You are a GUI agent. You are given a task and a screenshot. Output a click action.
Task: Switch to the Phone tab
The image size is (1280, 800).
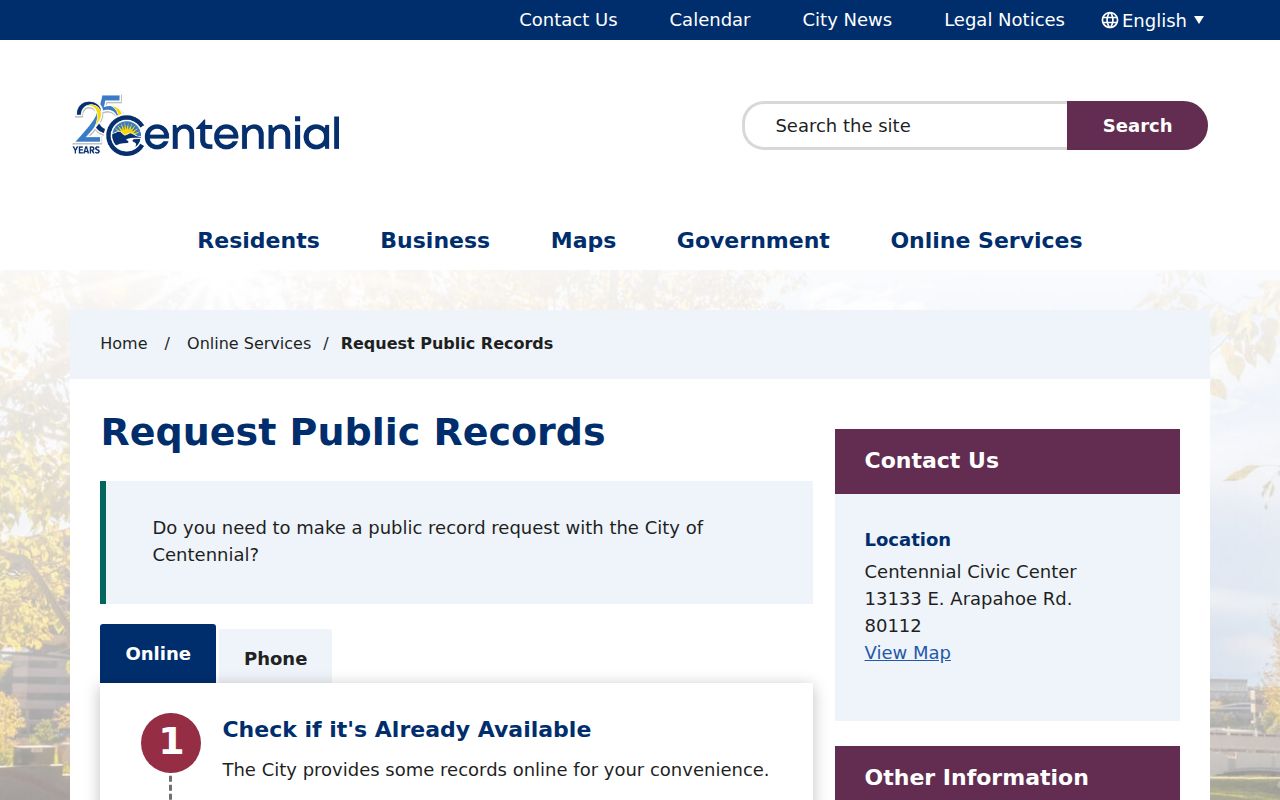276,658
